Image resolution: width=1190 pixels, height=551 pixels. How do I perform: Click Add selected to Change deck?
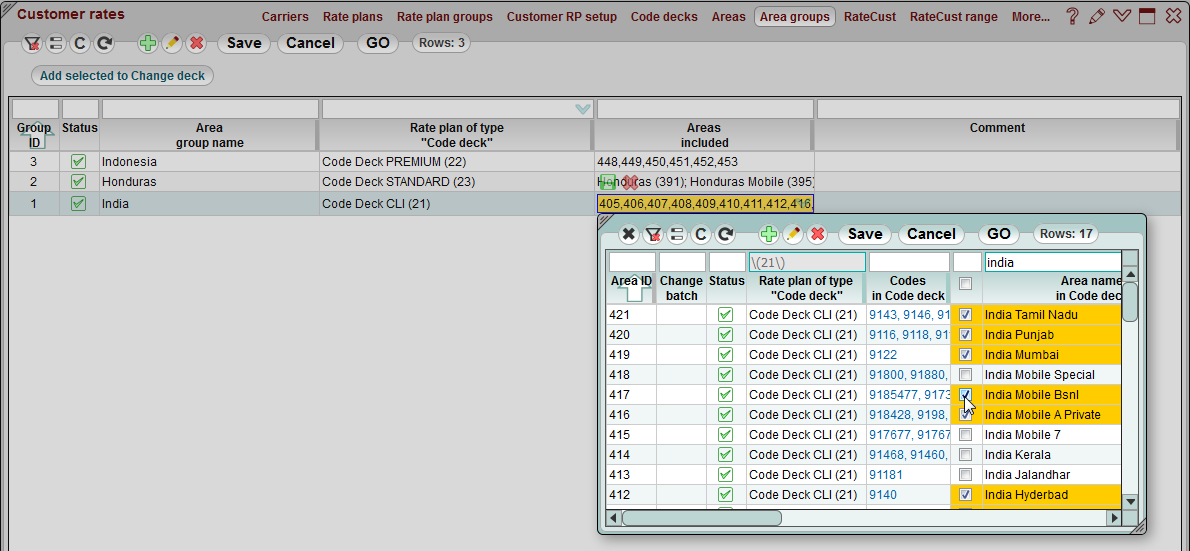(x=122, y=76)
